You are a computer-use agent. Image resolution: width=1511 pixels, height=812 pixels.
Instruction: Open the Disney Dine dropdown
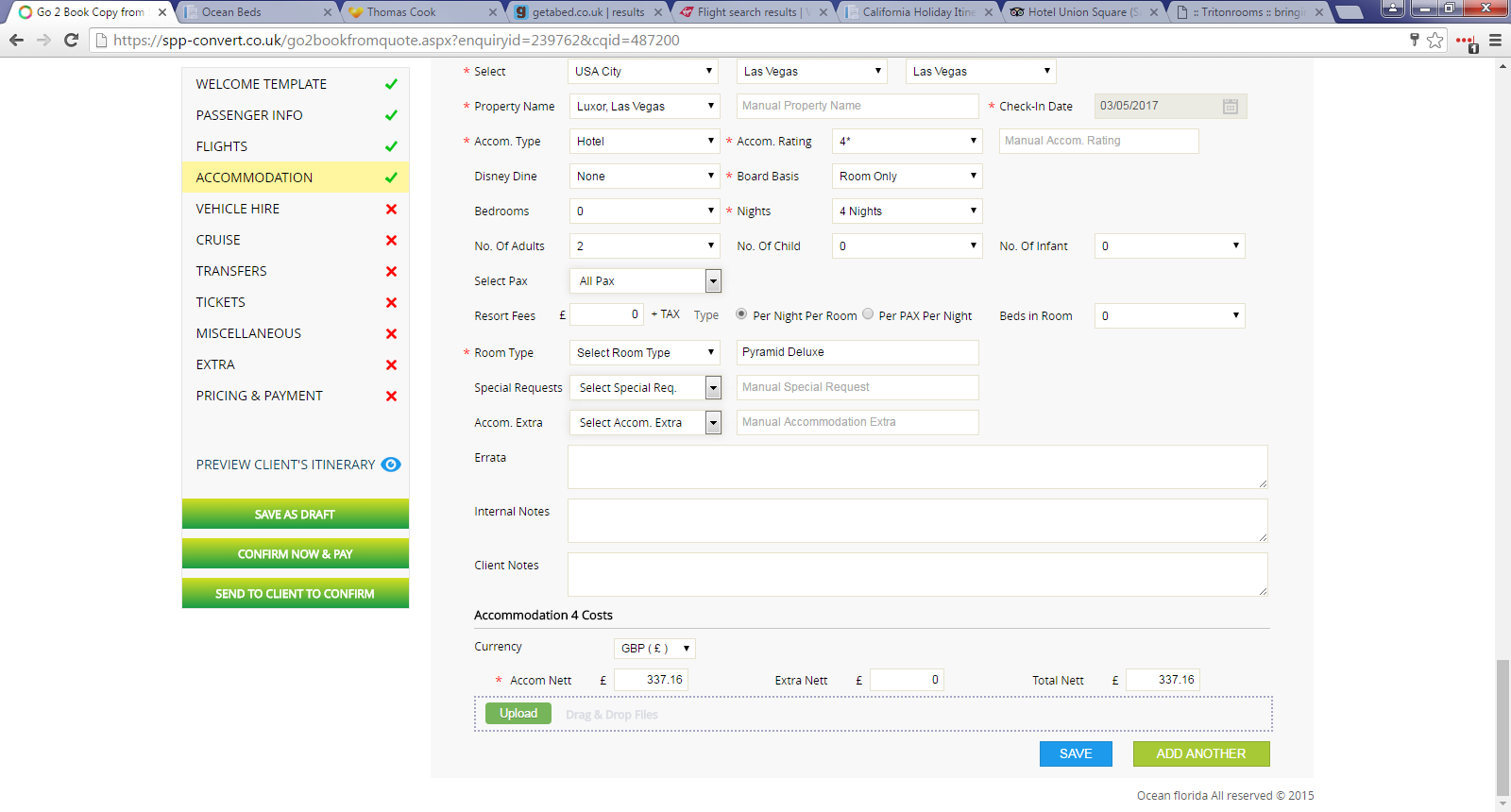coord(644,177)
